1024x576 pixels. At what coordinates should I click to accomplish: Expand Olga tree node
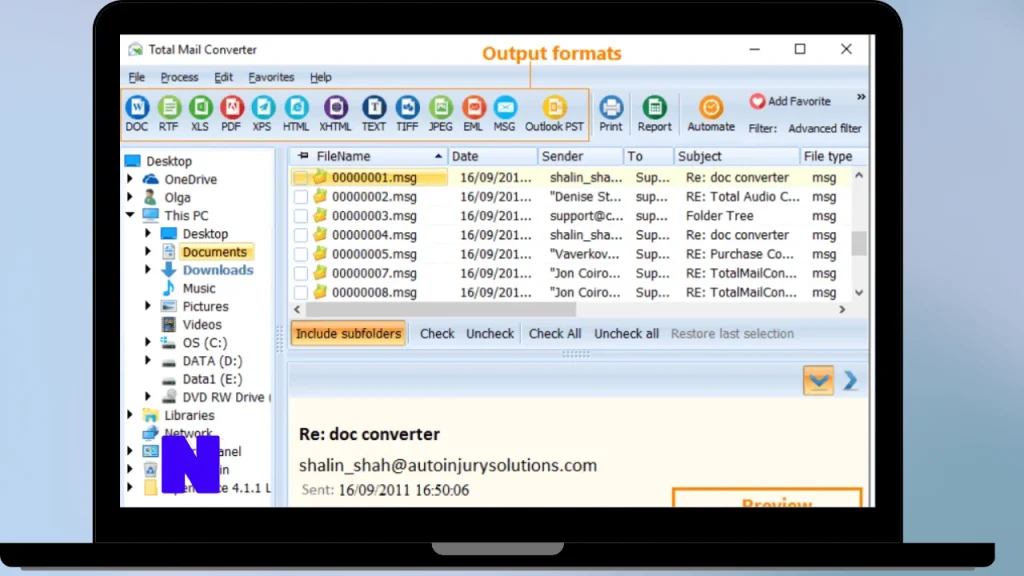(129, 197)
